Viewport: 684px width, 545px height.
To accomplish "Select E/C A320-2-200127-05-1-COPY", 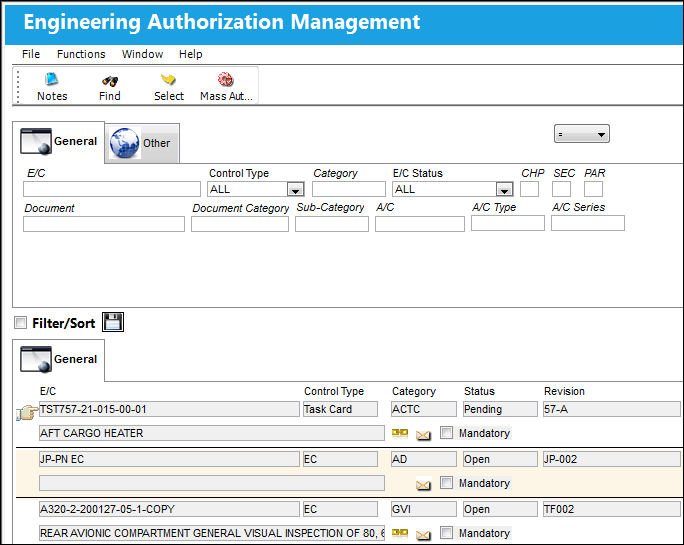I will [169, 509].
